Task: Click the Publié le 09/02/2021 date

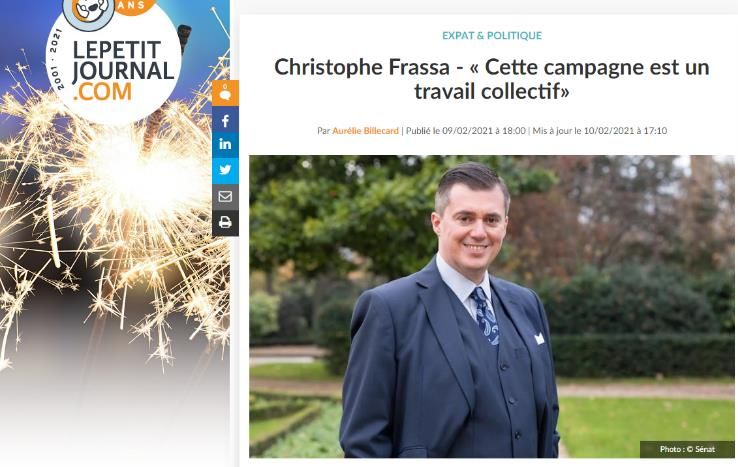Action: point(465,131)
